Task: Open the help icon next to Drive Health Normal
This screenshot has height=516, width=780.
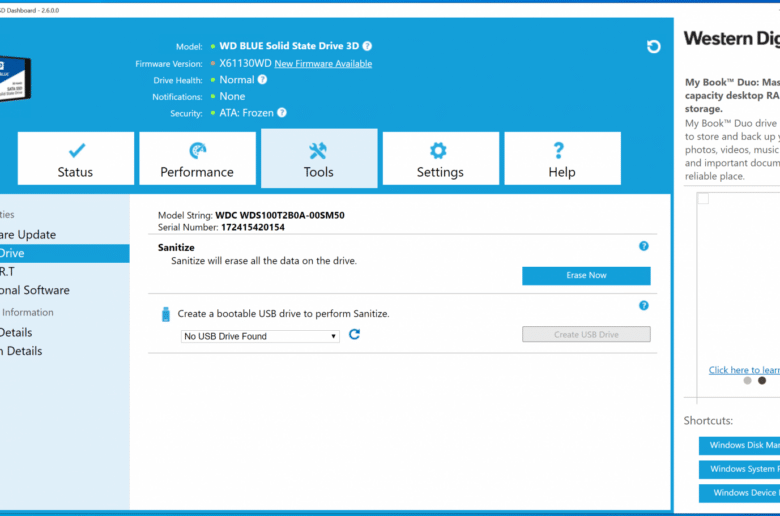Action: (x=262, y=80)
